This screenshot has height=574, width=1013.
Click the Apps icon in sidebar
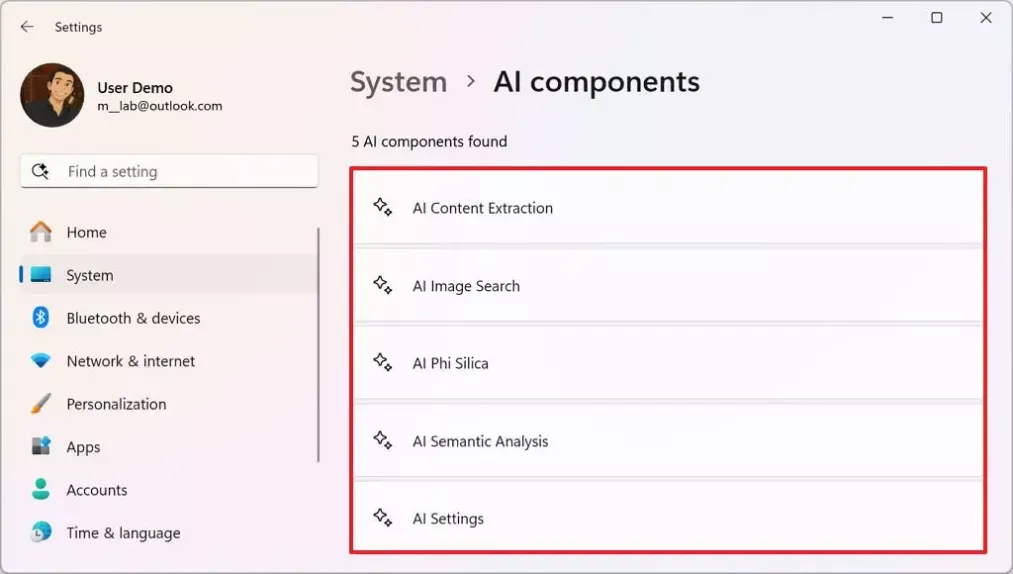tap(41, 446)
